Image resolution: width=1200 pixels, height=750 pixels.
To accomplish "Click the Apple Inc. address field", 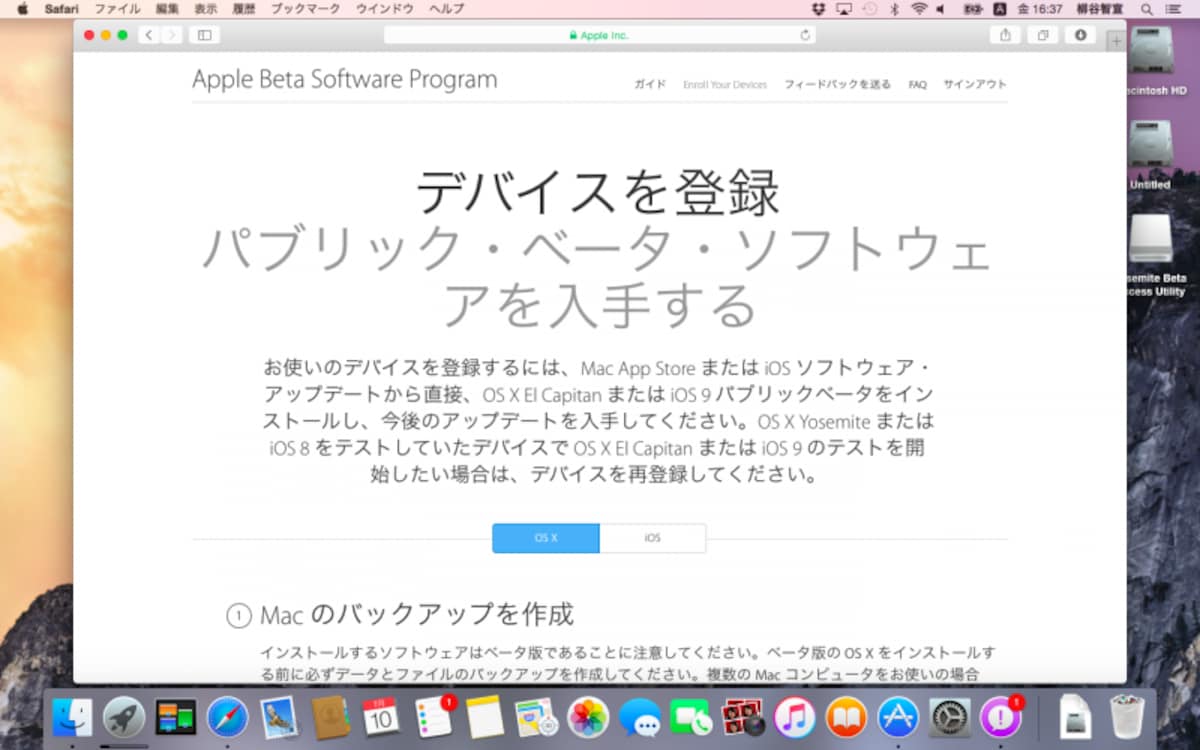I will point(600,35).
